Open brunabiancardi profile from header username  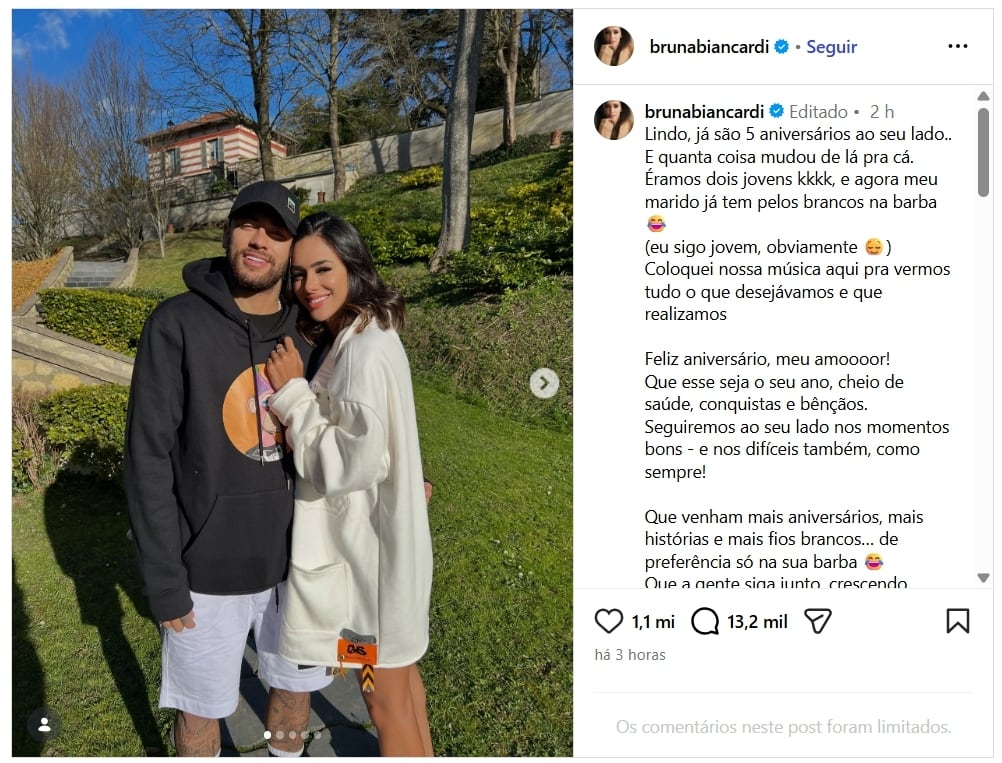[709, 47]
